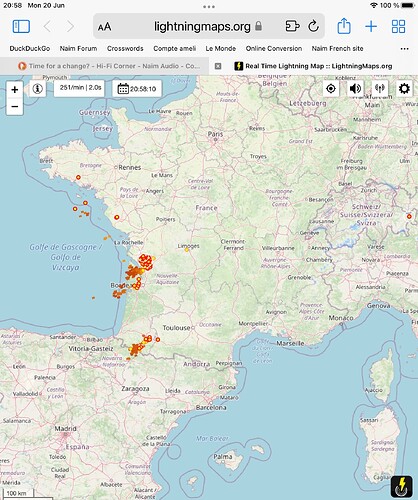Screen dimensions: 418x500
Task: Open the Share sheet
Action: tap(344, 26)
